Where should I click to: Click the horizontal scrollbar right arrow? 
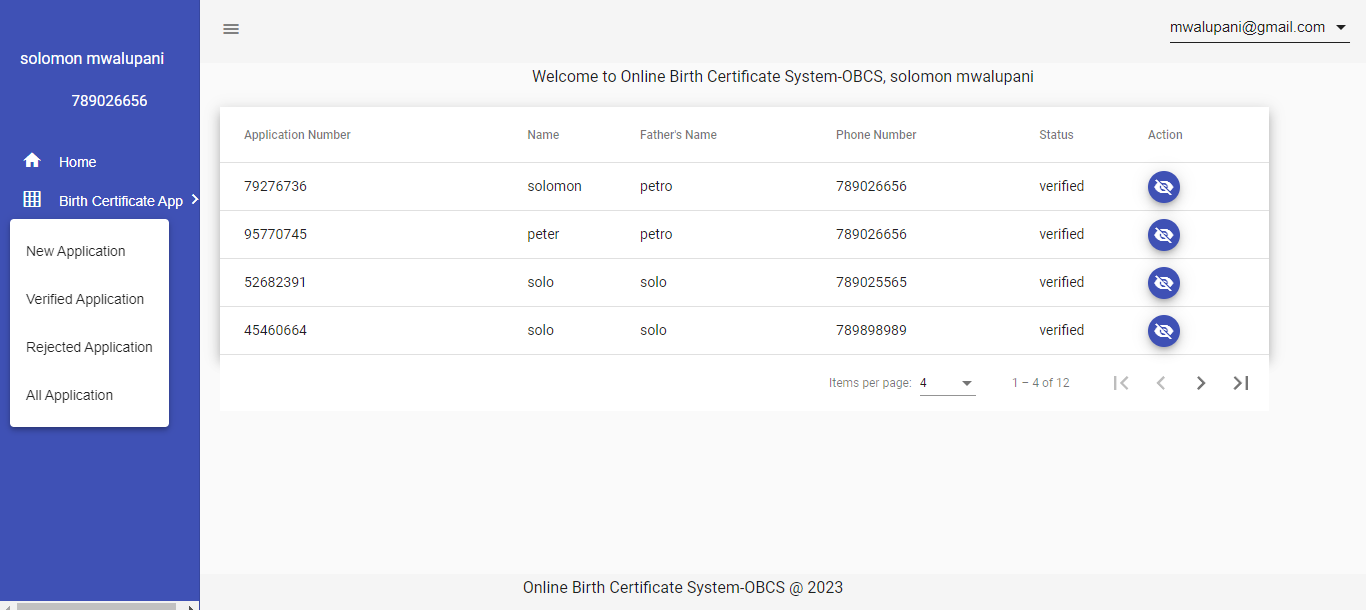pos(194,605)
